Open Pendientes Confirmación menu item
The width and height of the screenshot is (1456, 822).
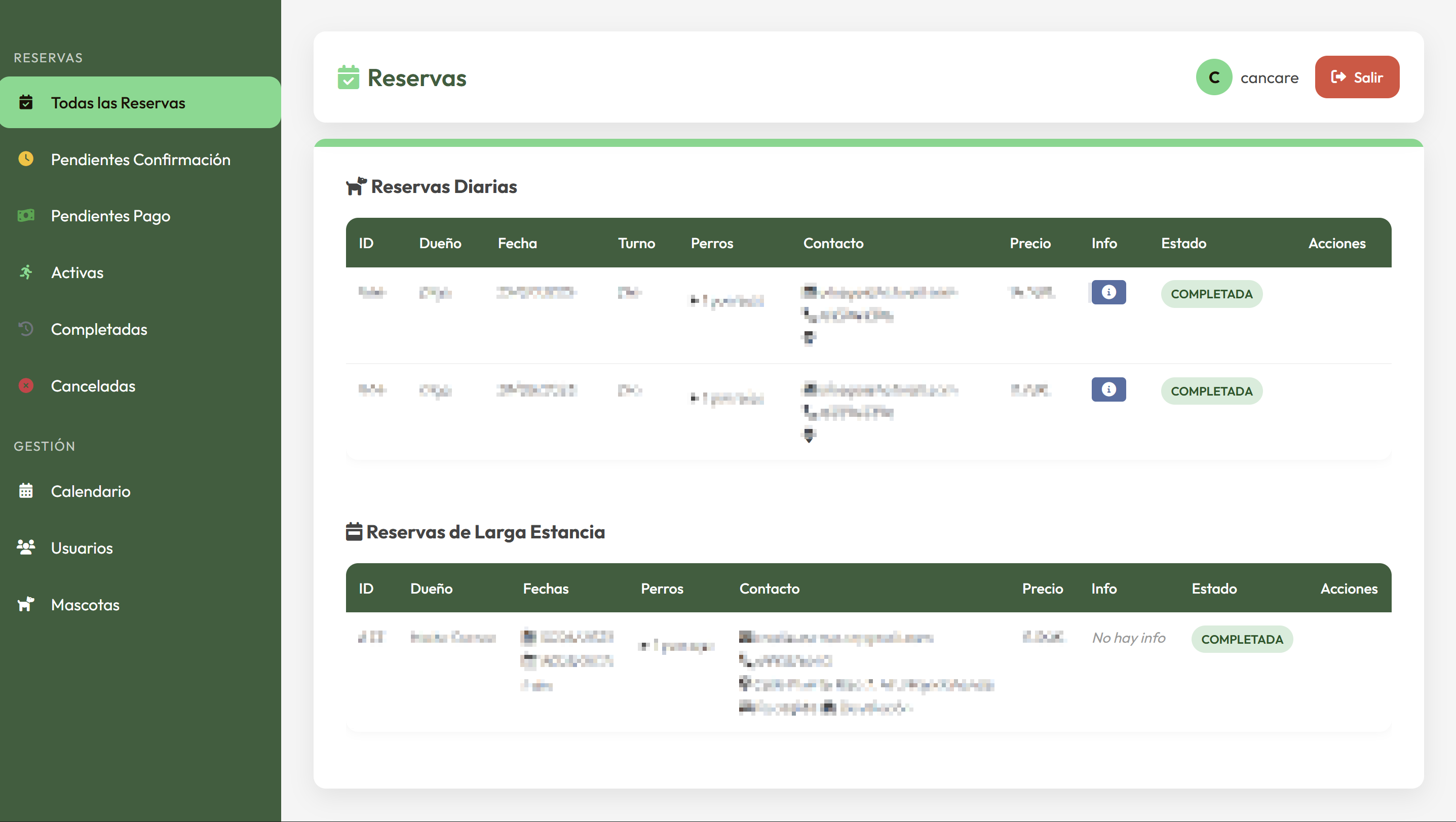[x=140, y=160]
